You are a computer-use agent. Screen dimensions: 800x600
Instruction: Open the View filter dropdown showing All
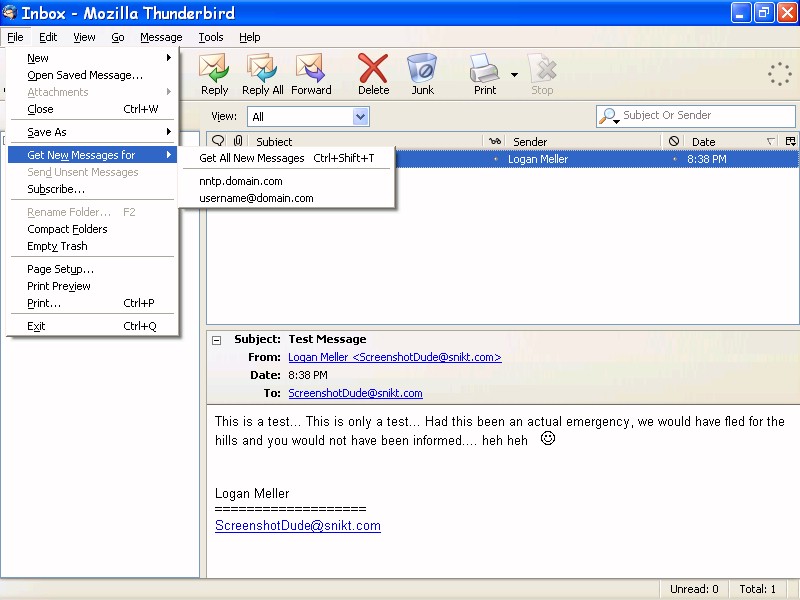point(308,116)
